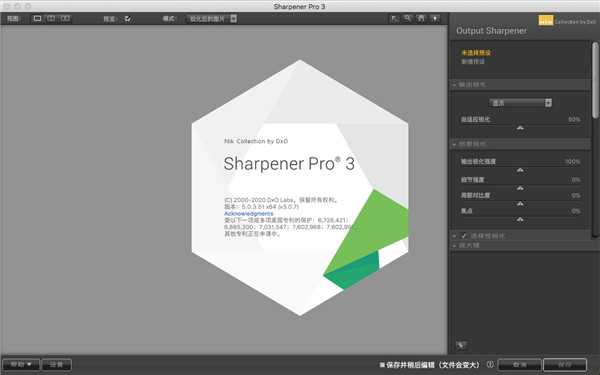Collapse the 输出锐化 section
The image size is (600, 375).
click(x=454, y=85)
